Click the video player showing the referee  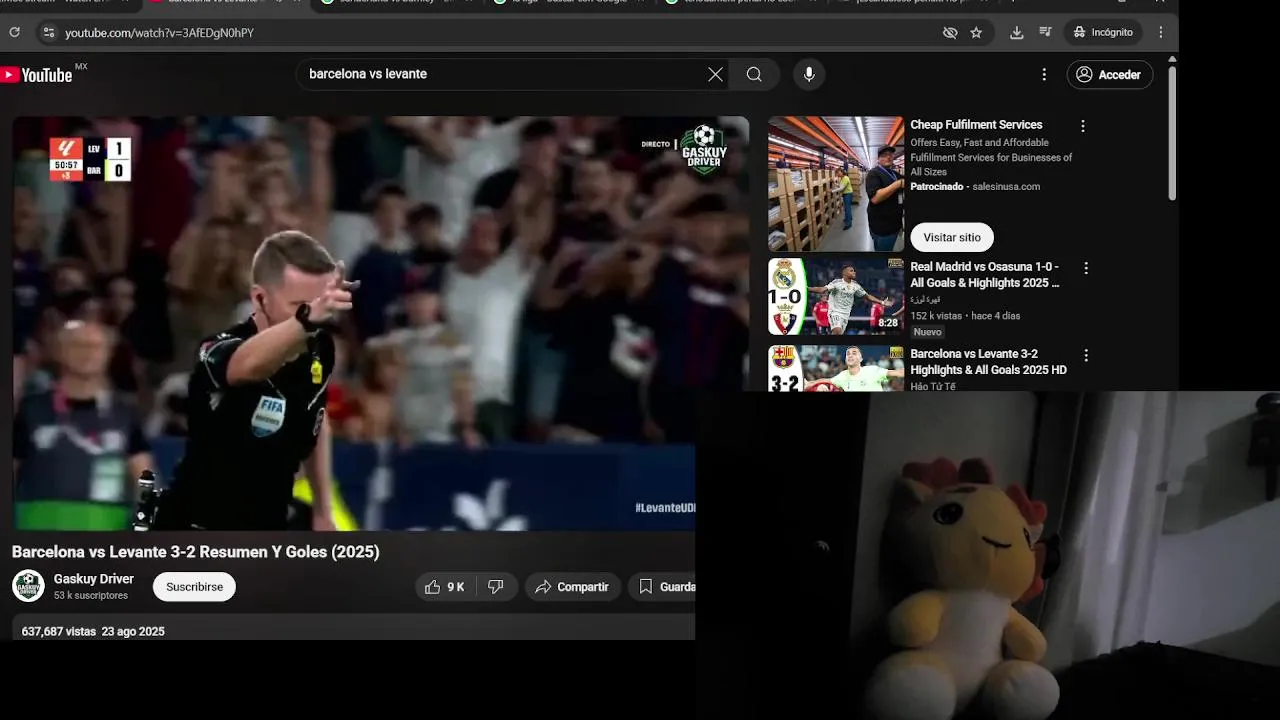coord(380,323)
